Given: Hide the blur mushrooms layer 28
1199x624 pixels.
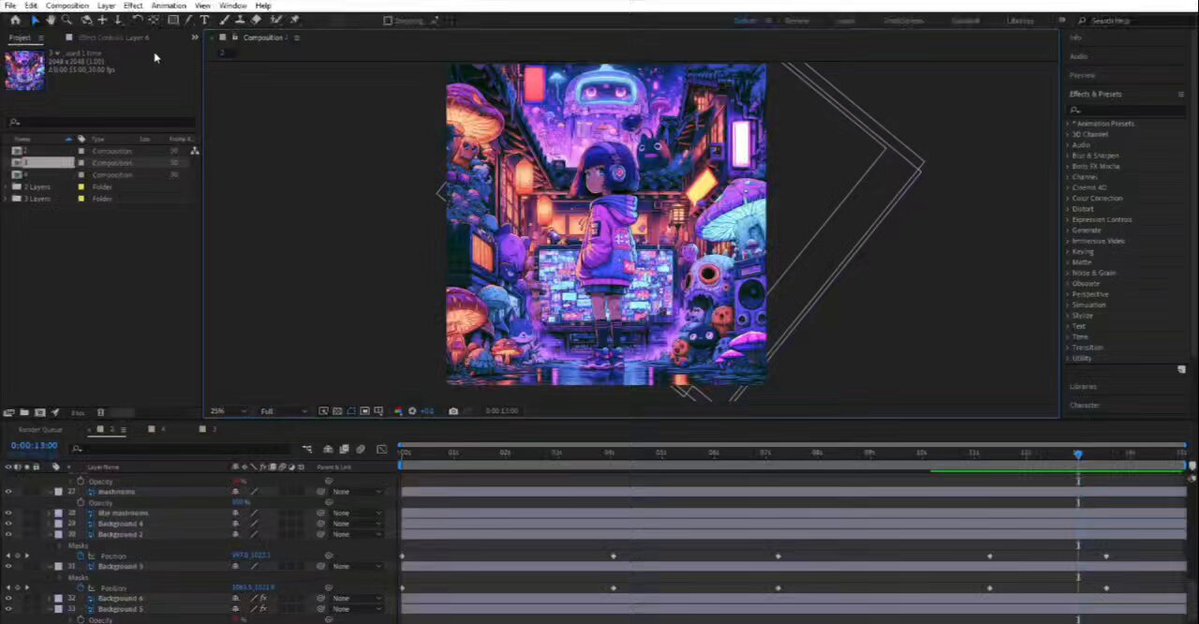Looking at the screenshot, I should (x=8, y=513).
